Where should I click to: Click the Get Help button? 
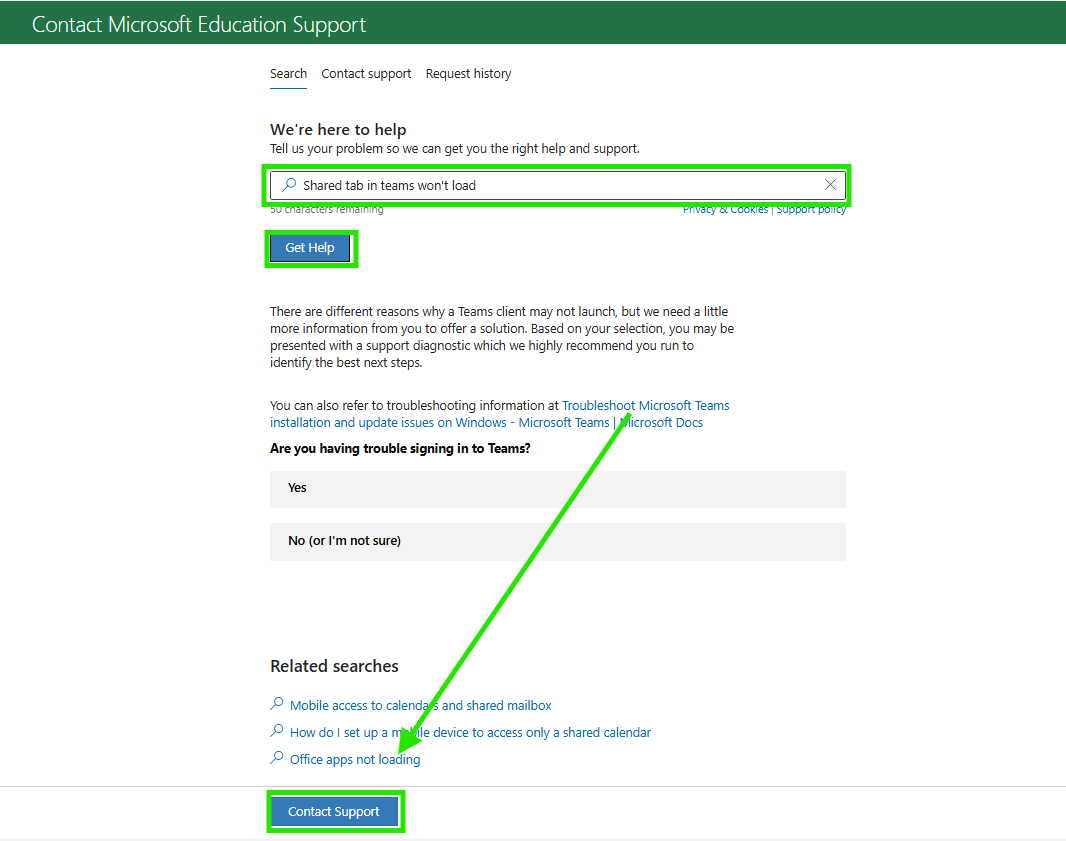point(310,248)
